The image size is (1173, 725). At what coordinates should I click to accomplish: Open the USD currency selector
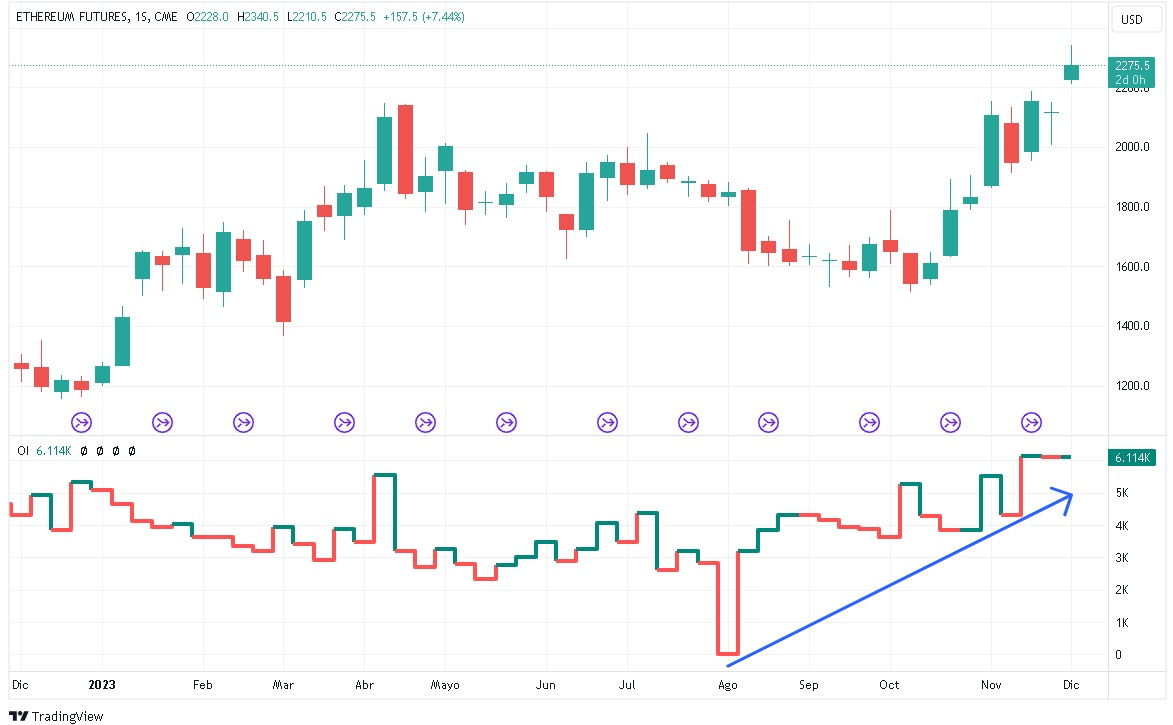(1131, 19)
